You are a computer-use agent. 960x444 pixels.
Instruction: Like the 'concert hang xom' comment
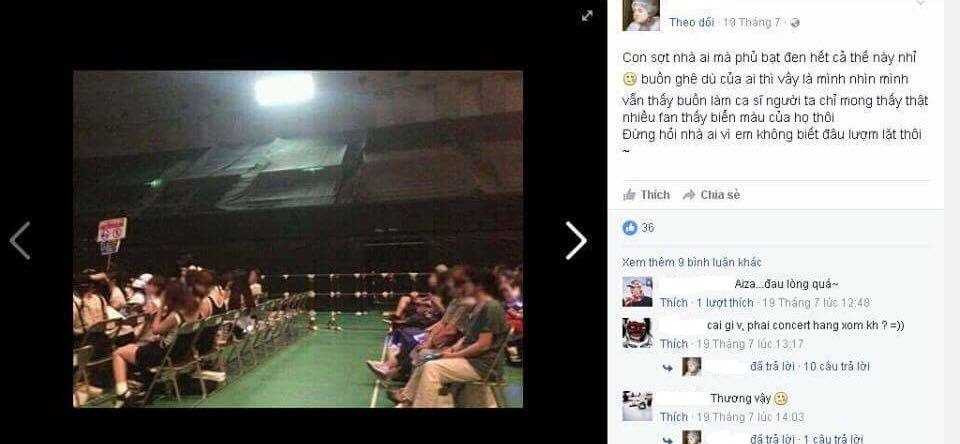pyautogui.click(x=673, y=344)
